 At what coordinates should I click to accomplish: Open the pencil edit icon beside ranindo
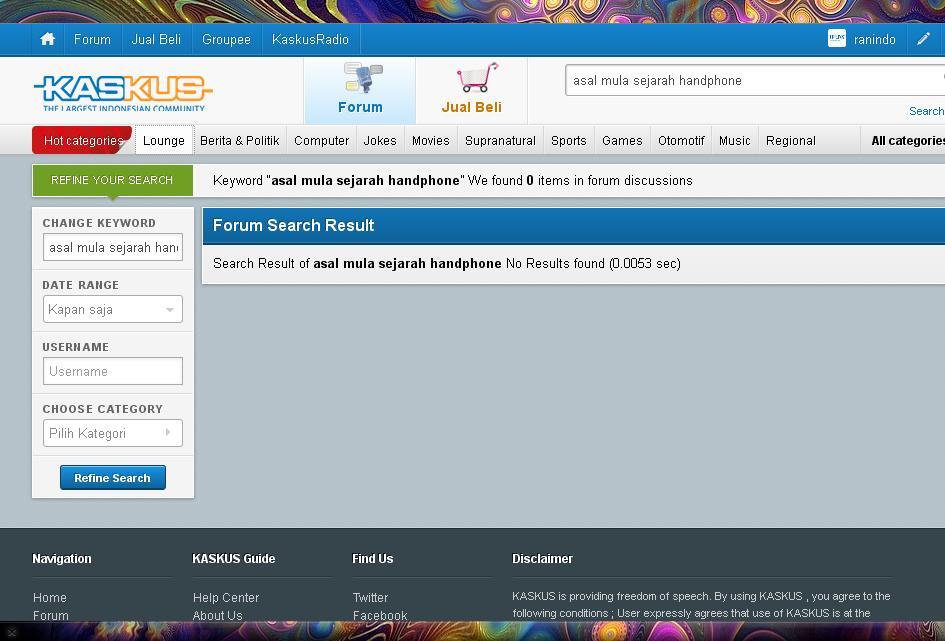pos(923,39)
